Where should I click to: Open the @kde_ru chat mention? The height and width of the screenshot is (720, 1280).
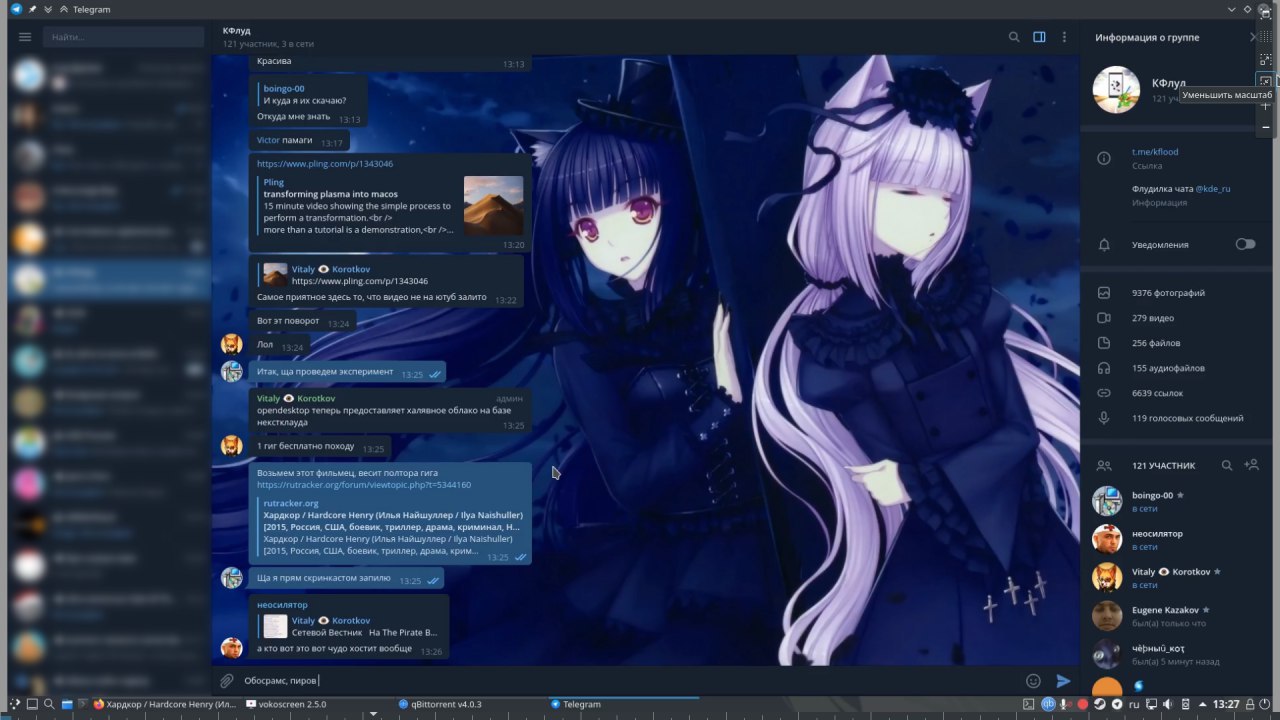coord(1213,188)
